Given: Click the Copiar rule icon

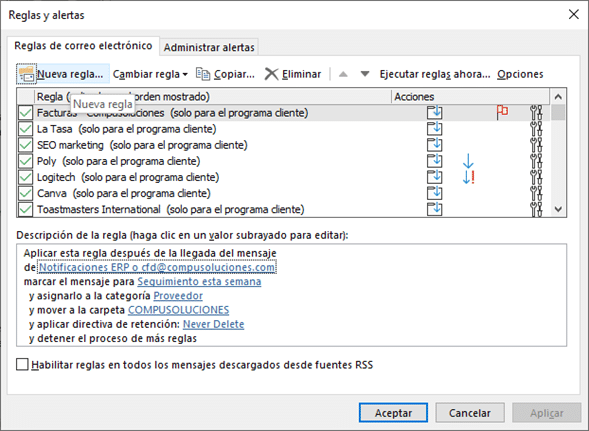Looking at the screenshot, I should 203,74.
